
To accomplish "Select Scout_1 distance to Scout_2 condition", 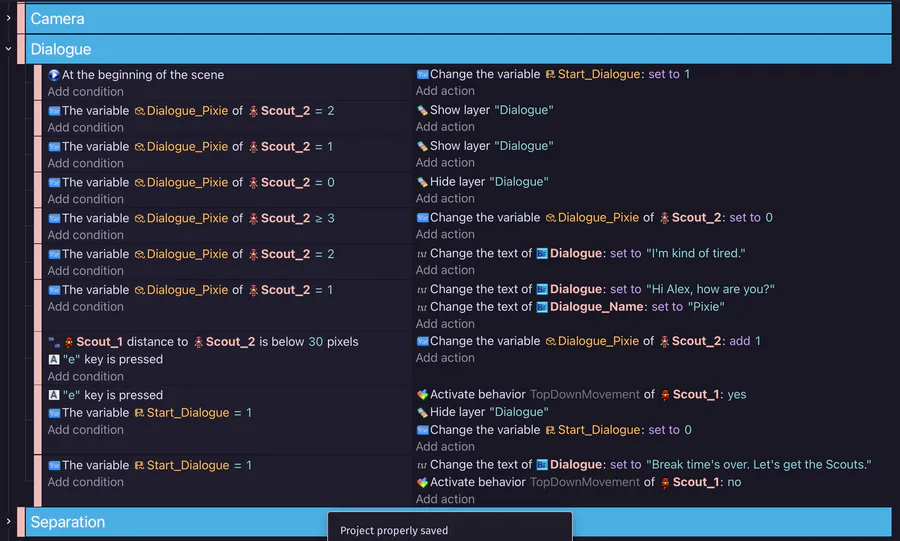I will coord(203,342).
